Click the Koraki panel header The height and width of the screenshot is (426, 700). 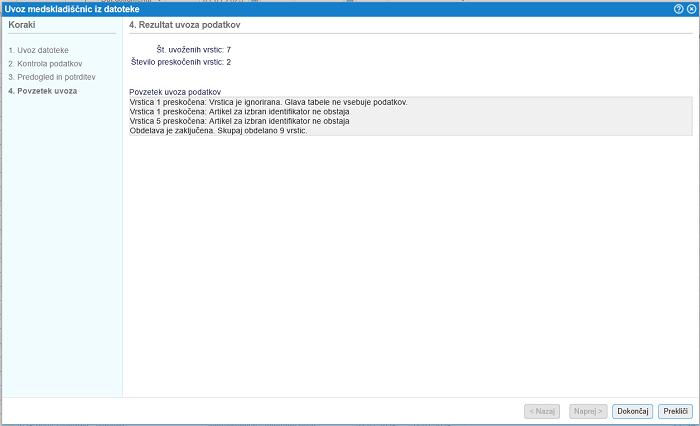pos(22,23)
